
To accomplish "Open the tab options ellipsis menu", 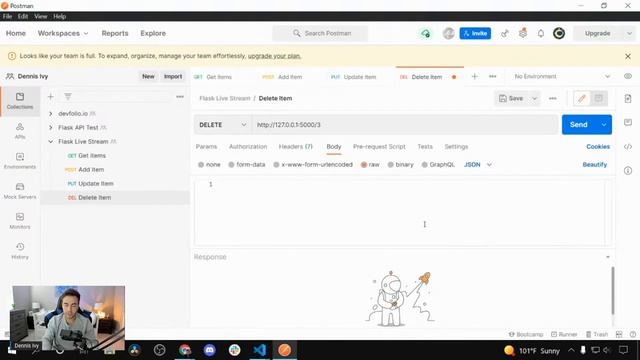I will click(493, 77).
